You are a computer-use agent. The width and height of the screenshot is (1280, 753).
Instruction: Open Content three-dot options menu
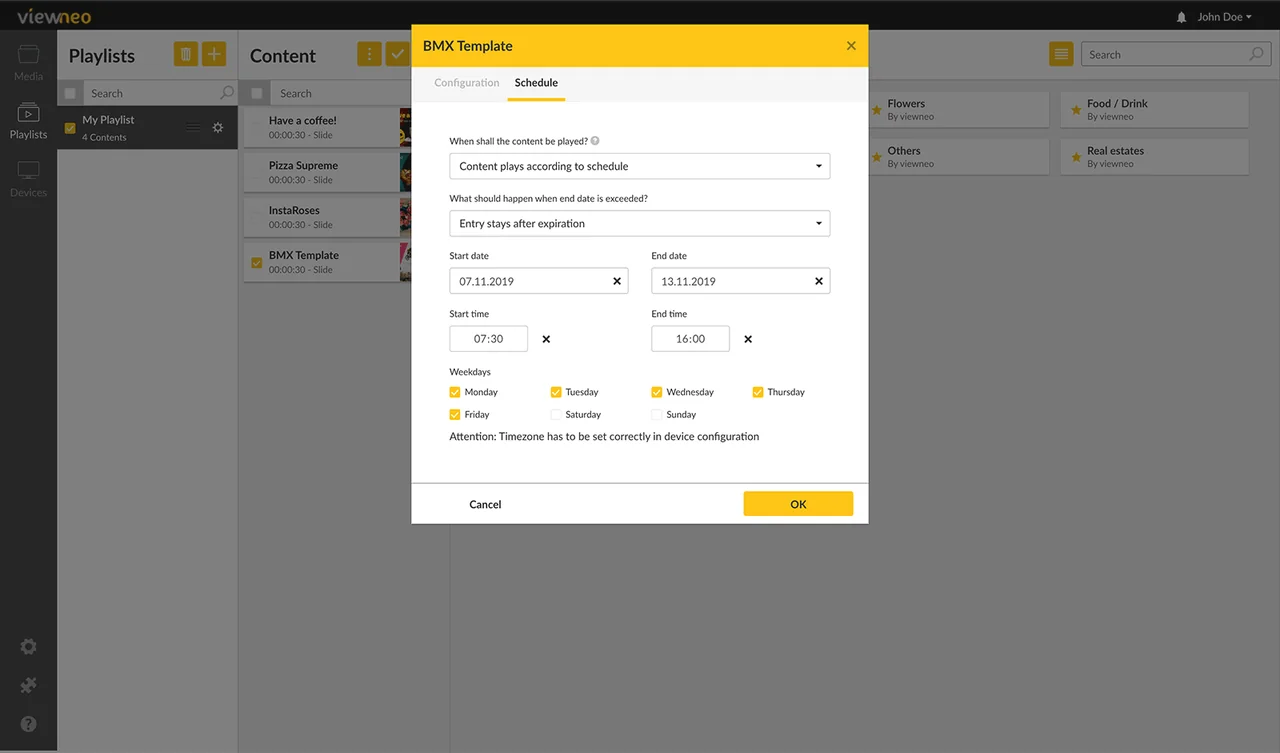369,55
